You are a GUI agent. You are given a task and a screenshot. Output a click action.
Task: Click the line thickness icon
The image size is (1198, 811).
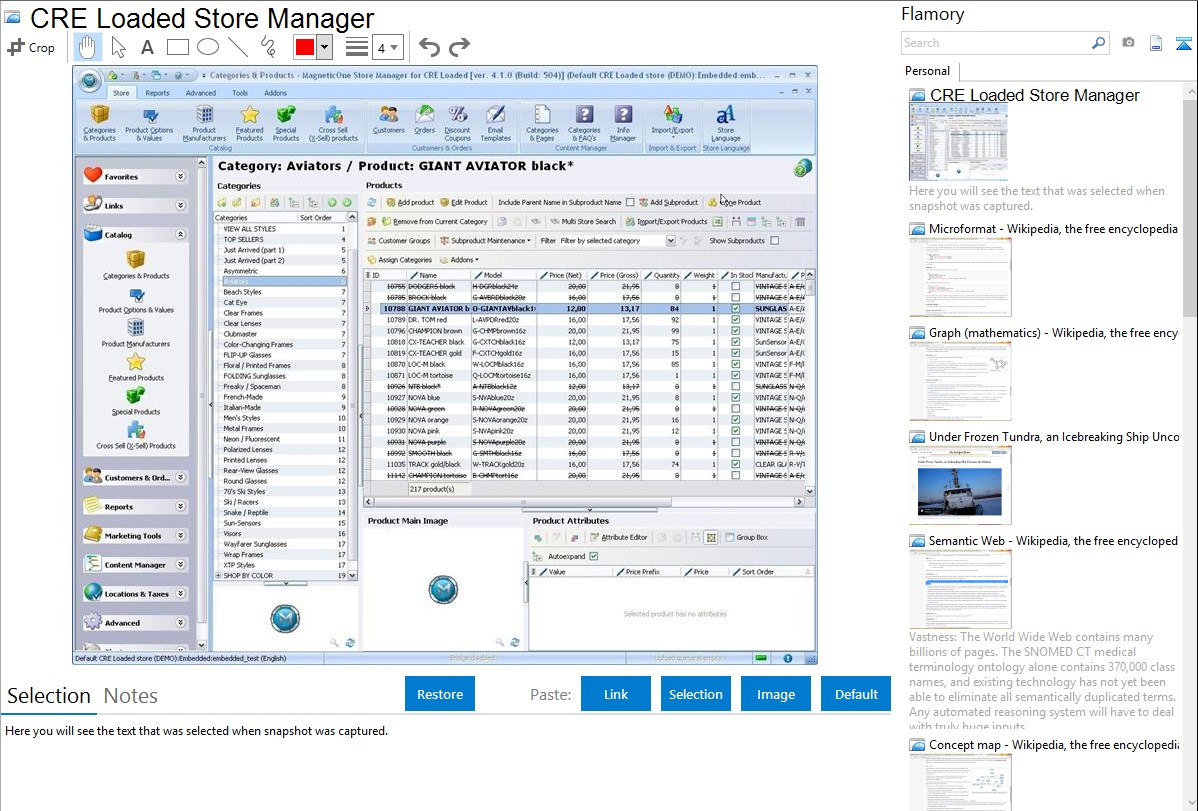357,47
